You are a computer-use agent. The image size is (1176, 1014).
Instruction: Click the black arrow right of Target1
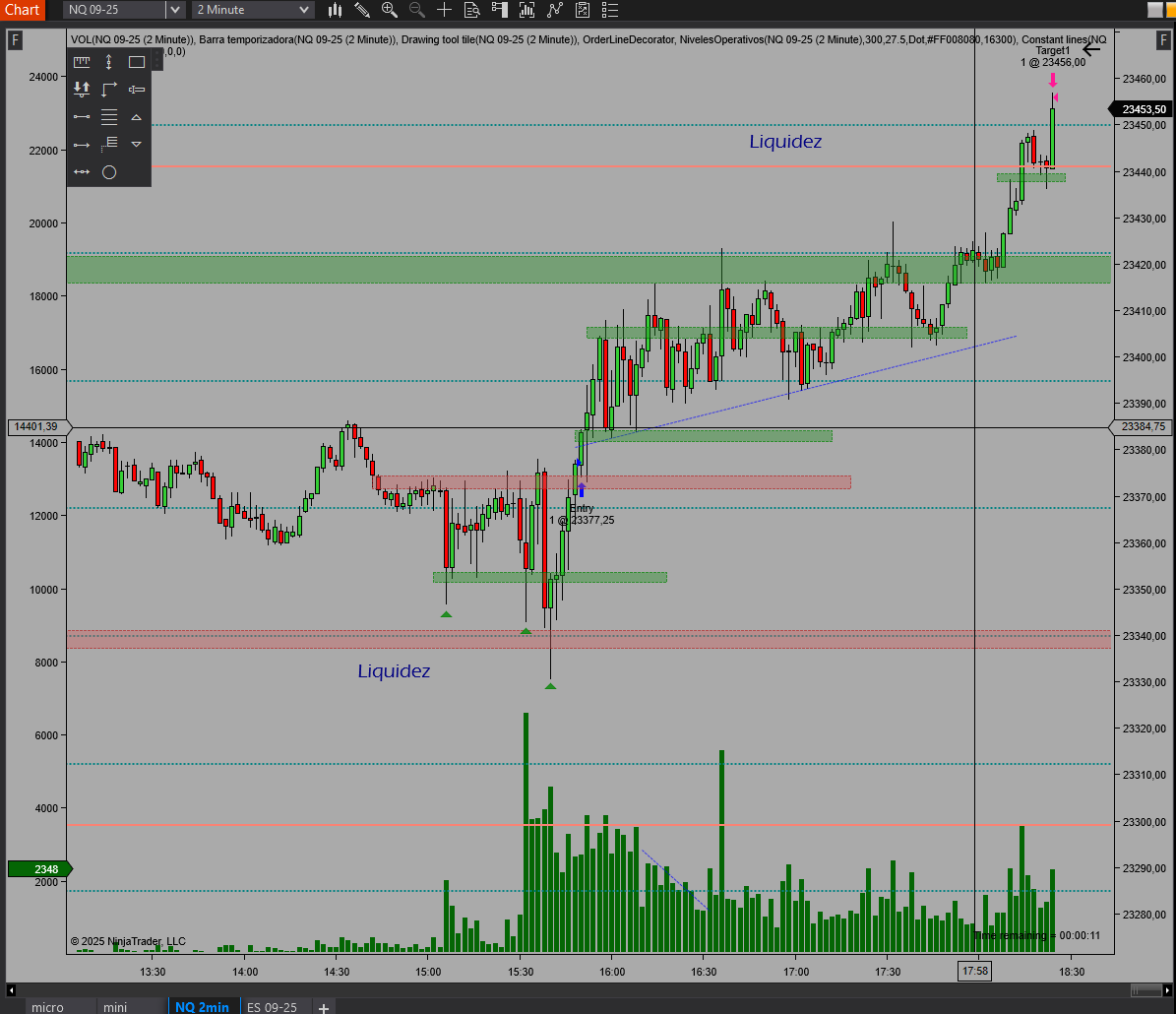point(1091,49)
